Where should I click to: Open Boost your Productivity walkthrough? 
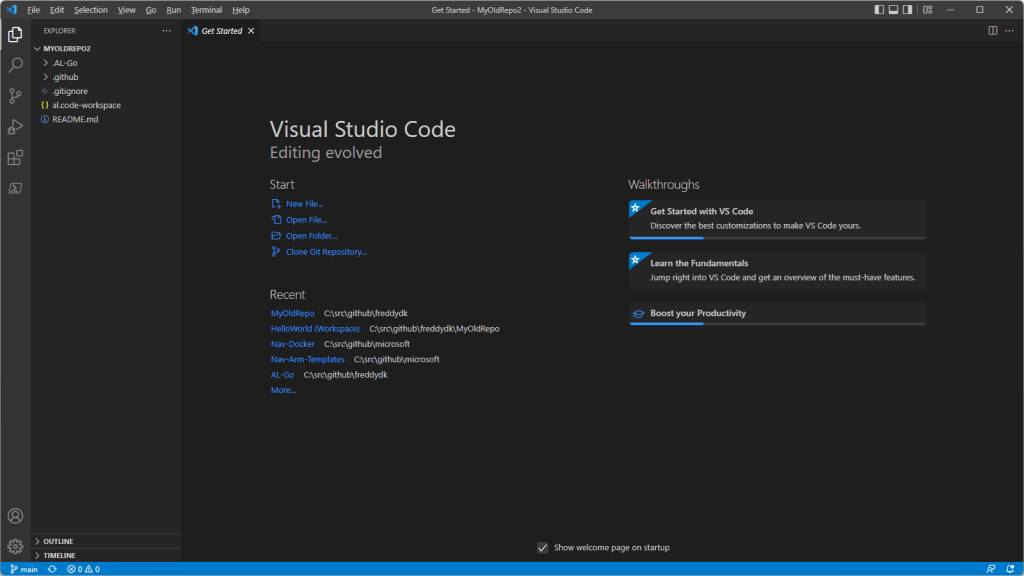tap(777, 313)
